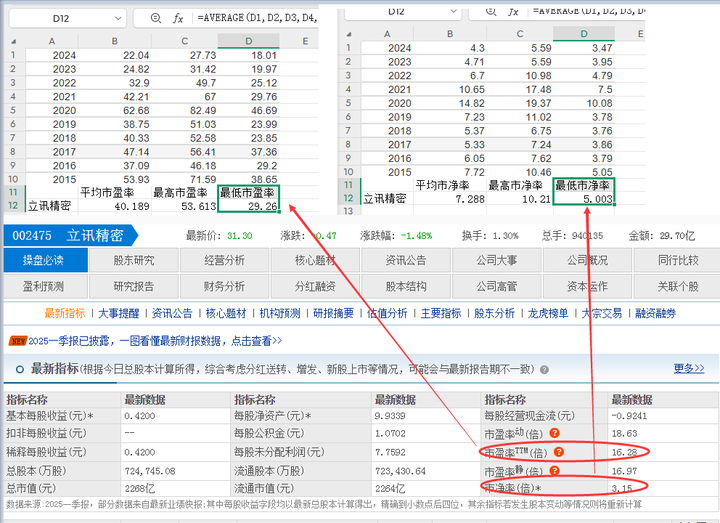Click the circle icon before 最新指标 heading
Image resolution: width=720 pixels, height=523 pixels.
(20, 369)
